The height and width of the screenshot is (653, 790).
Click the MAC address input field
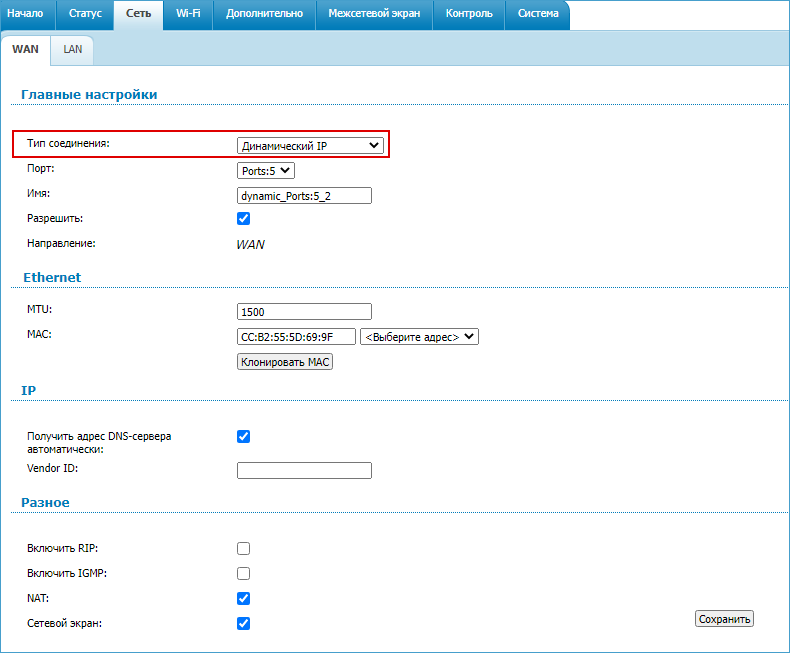click(x=296, y=337)
